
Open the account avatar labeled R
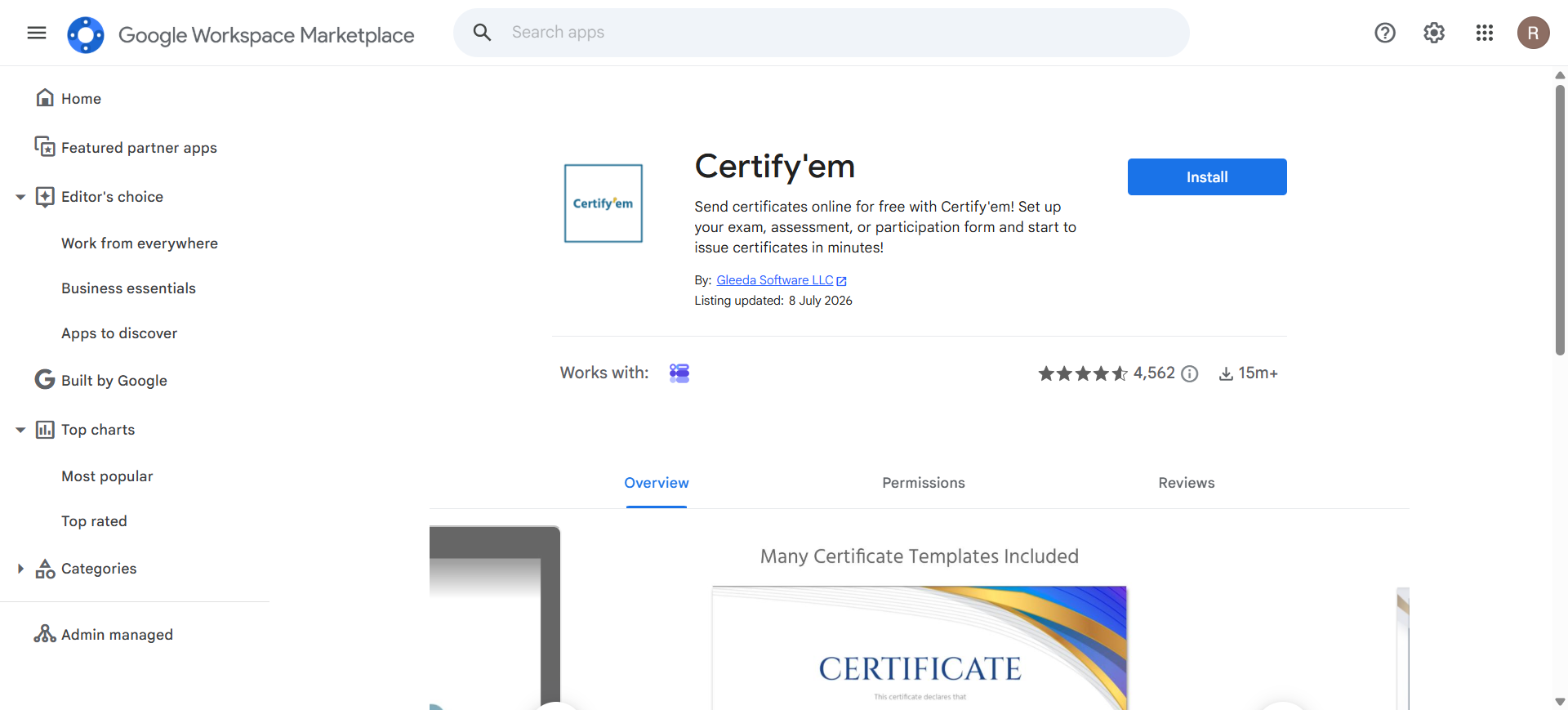pos(1534,33)
